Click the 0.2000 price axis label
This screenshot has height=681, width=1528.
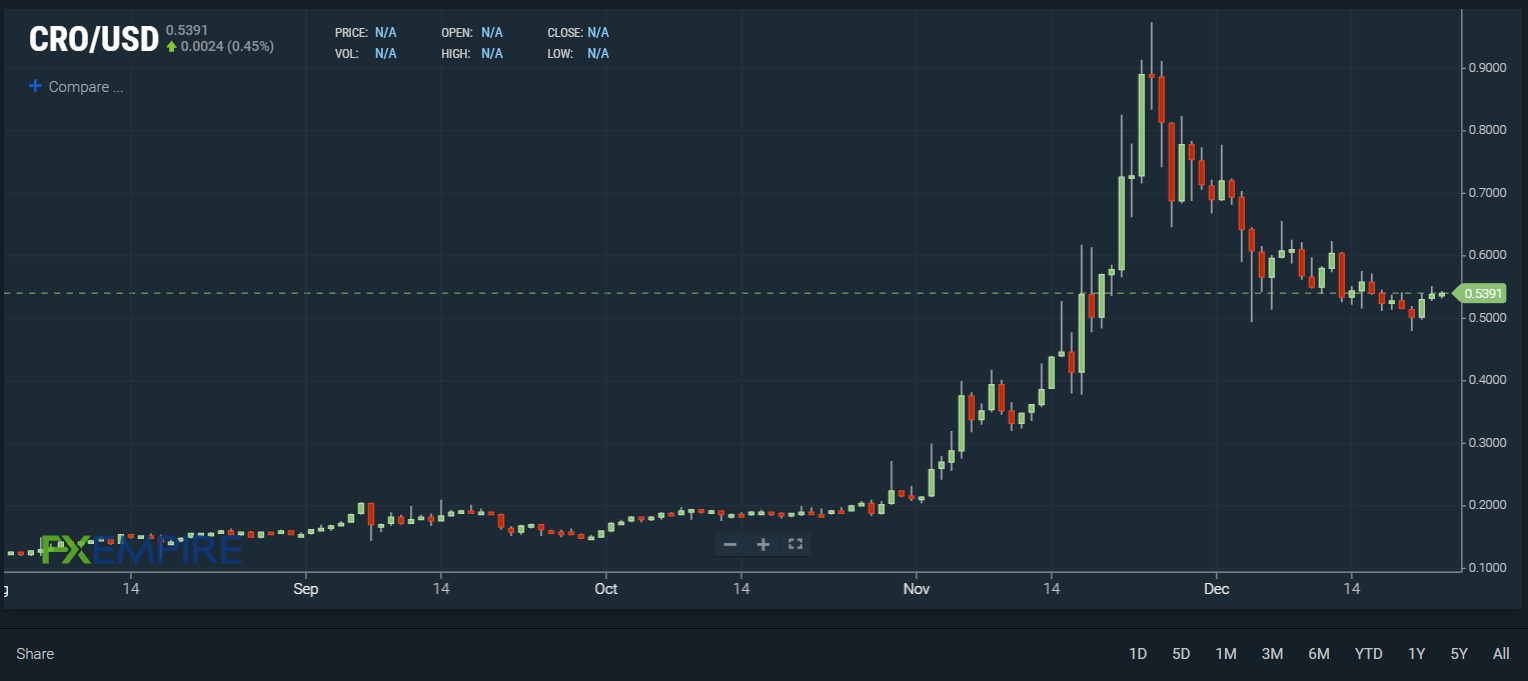1486,505
